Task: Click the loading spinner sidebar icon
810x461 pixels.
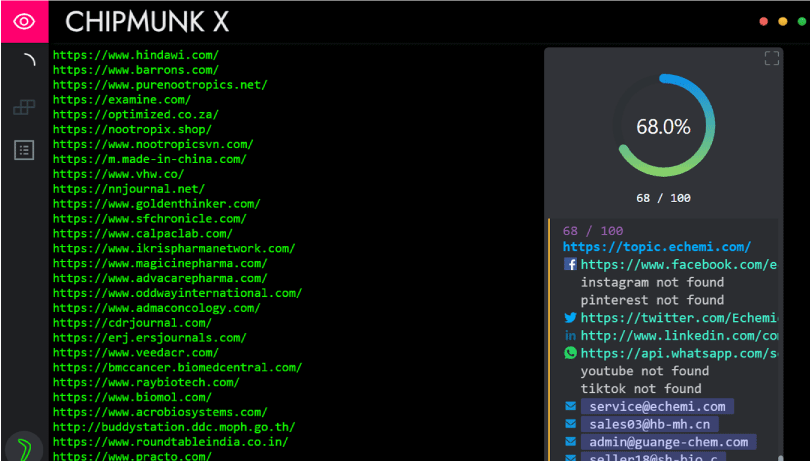Action: tap(29, 60)
